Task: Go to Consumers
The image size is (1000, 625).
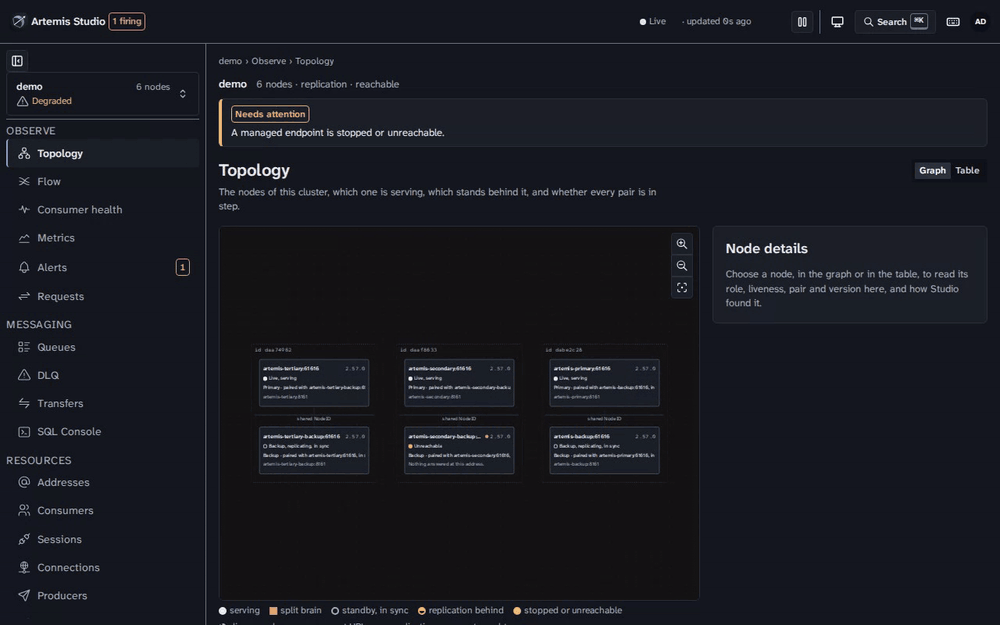Action: [103, 510]
